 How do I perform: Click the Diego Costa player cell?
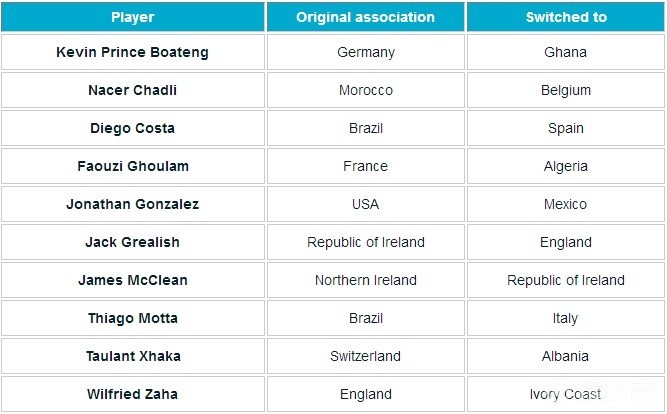[x=133, y=128]
